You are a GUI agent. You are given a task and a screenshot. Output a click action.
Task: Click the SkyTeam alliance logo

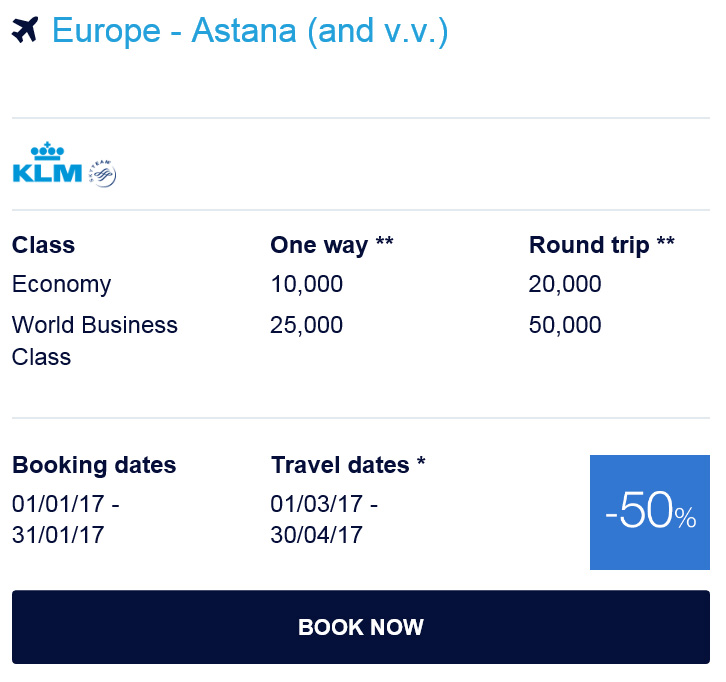point(103,172)
